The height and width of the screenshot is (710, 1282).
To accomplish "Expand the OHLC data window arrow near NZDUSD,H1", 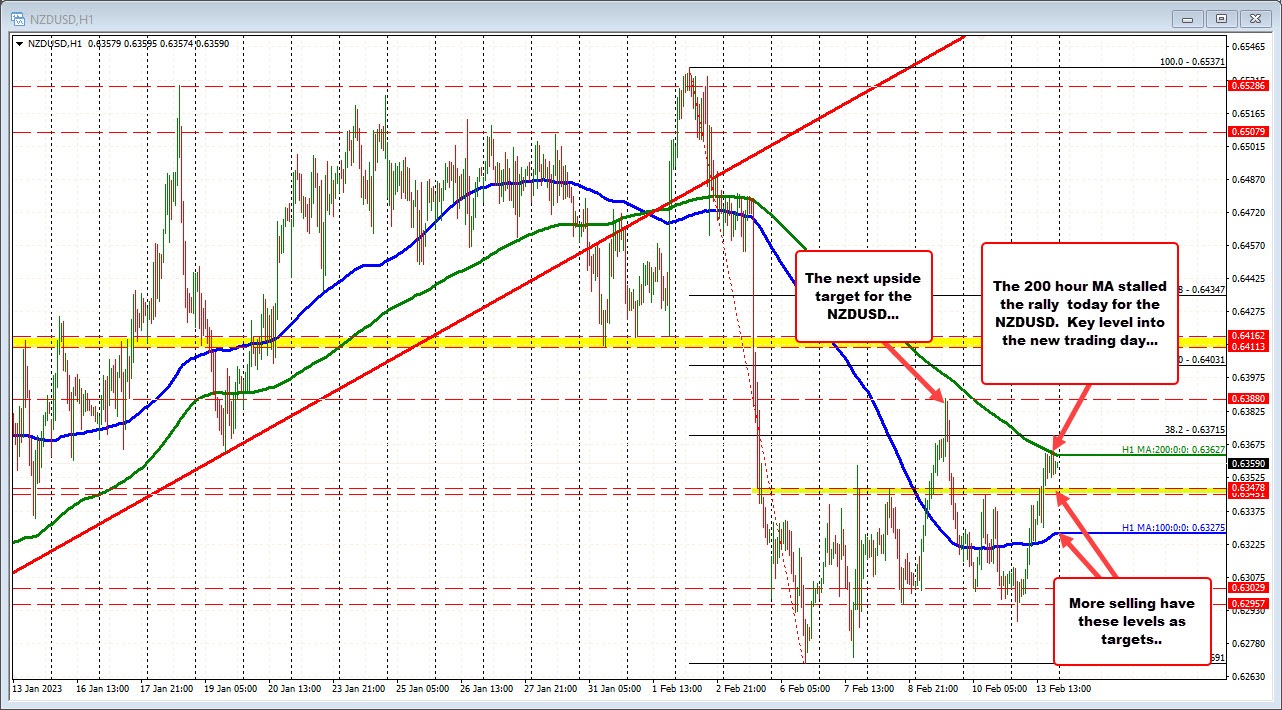I will pos(18,44).
